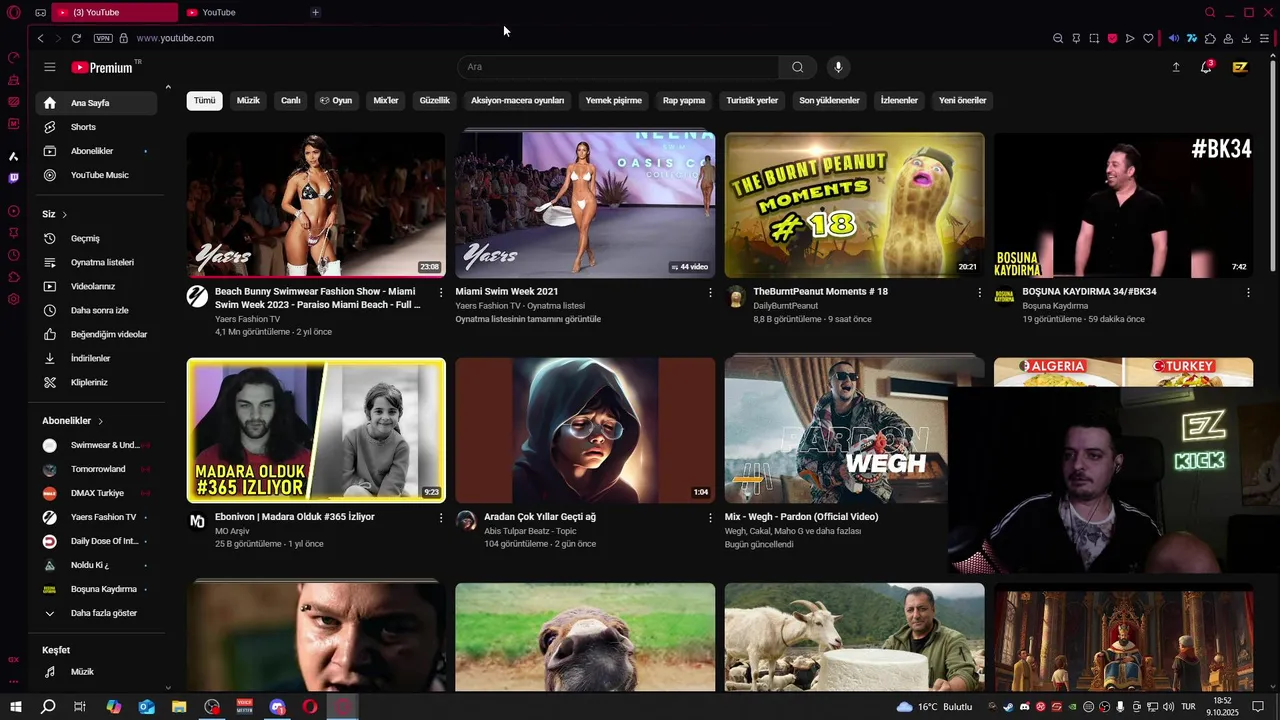Open Beğendiğim videolar in sidebar
This screenshot has height=720, width=1280.
[97, 334]
